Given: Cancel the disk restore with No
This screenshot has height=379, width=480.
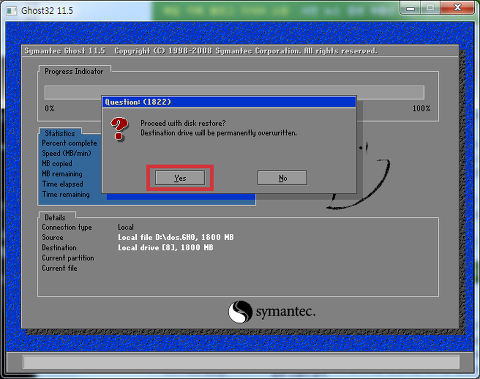Looking at the screenshot, I should pos(282,178).
